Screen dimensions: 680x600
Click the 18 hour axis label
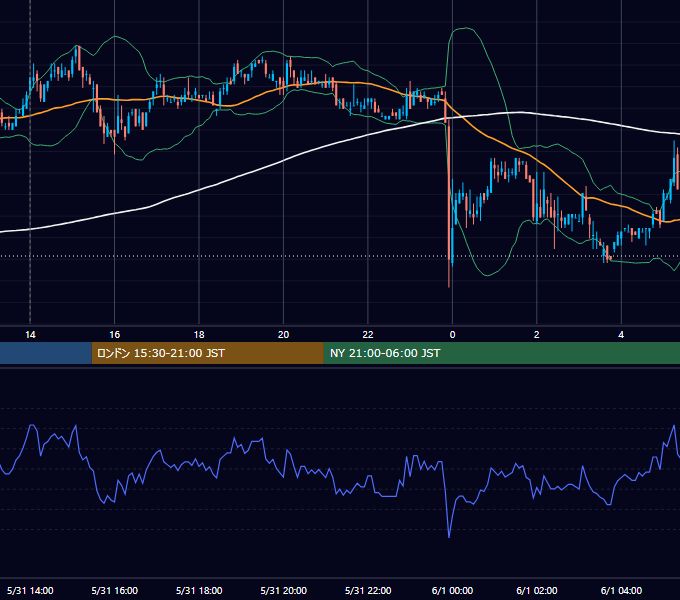(x=199, y=335)
